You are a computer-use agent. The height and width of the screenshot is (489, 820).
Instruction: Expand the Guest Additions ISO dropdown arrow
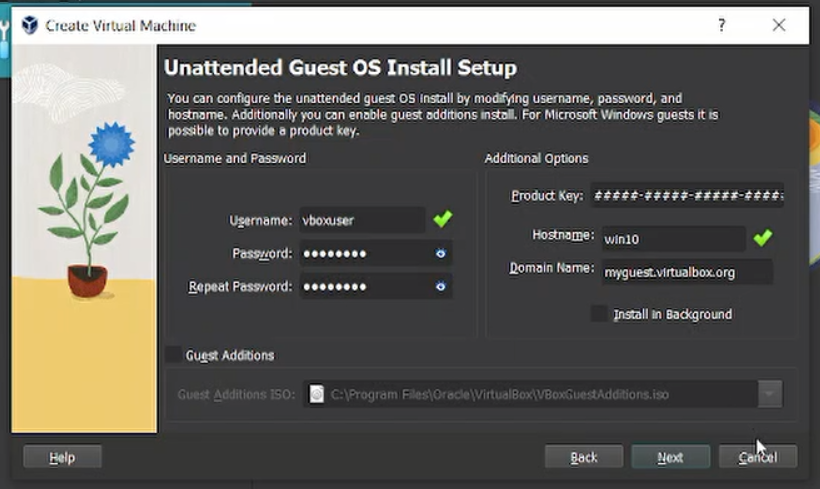pyautogui.click(x=769, y=394)
